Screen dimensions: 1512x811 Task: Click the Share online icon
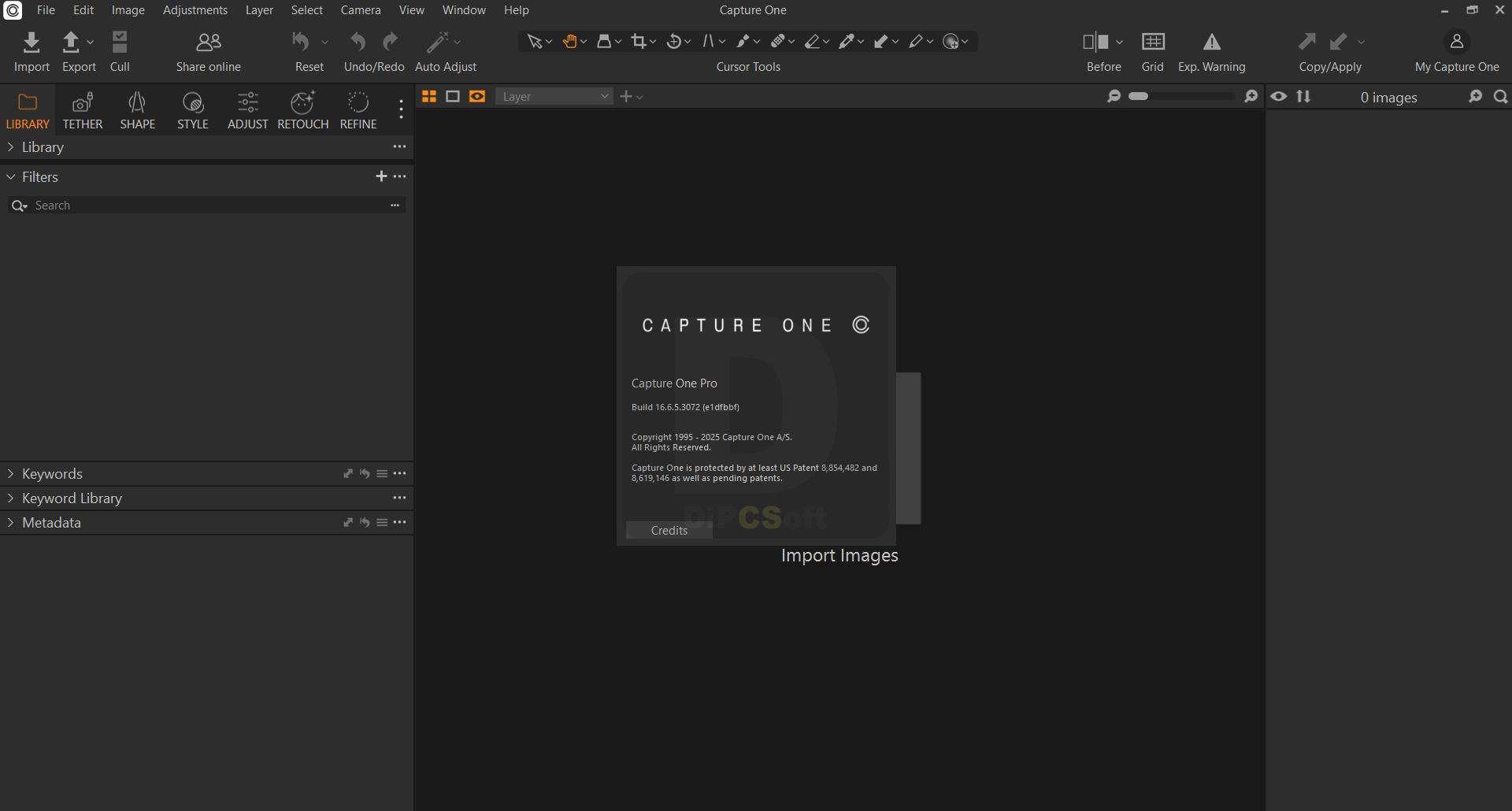point(209,42)
